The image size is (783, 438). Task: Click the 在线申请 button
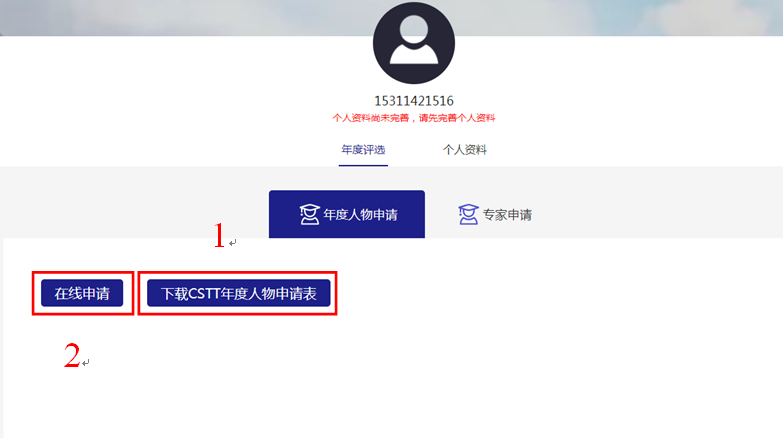click(x=82, y=293)
